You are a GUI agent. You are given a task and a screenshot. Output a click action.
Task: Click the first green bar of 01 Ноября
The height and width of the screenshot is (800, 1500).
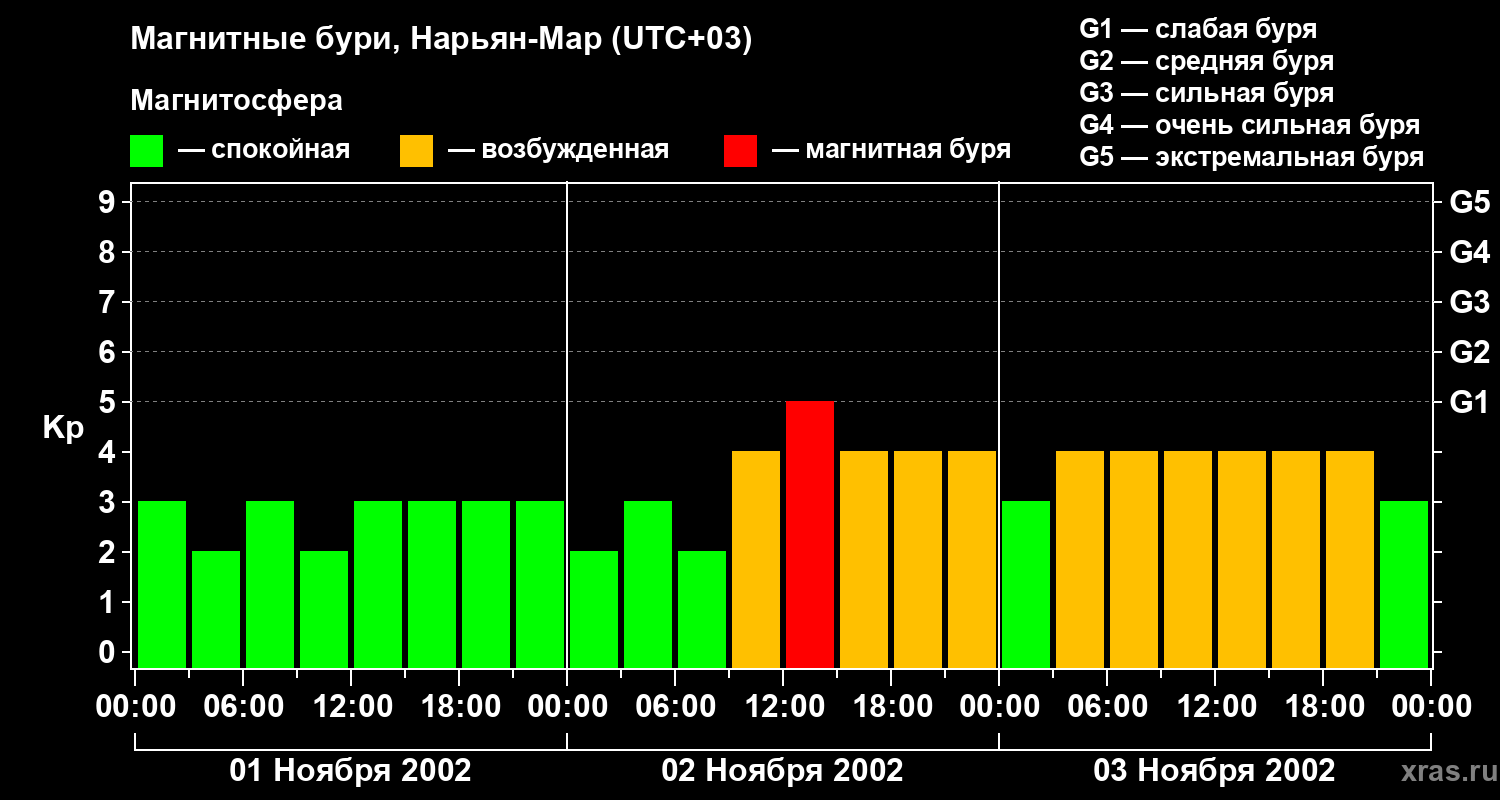[x=162, y=584]
